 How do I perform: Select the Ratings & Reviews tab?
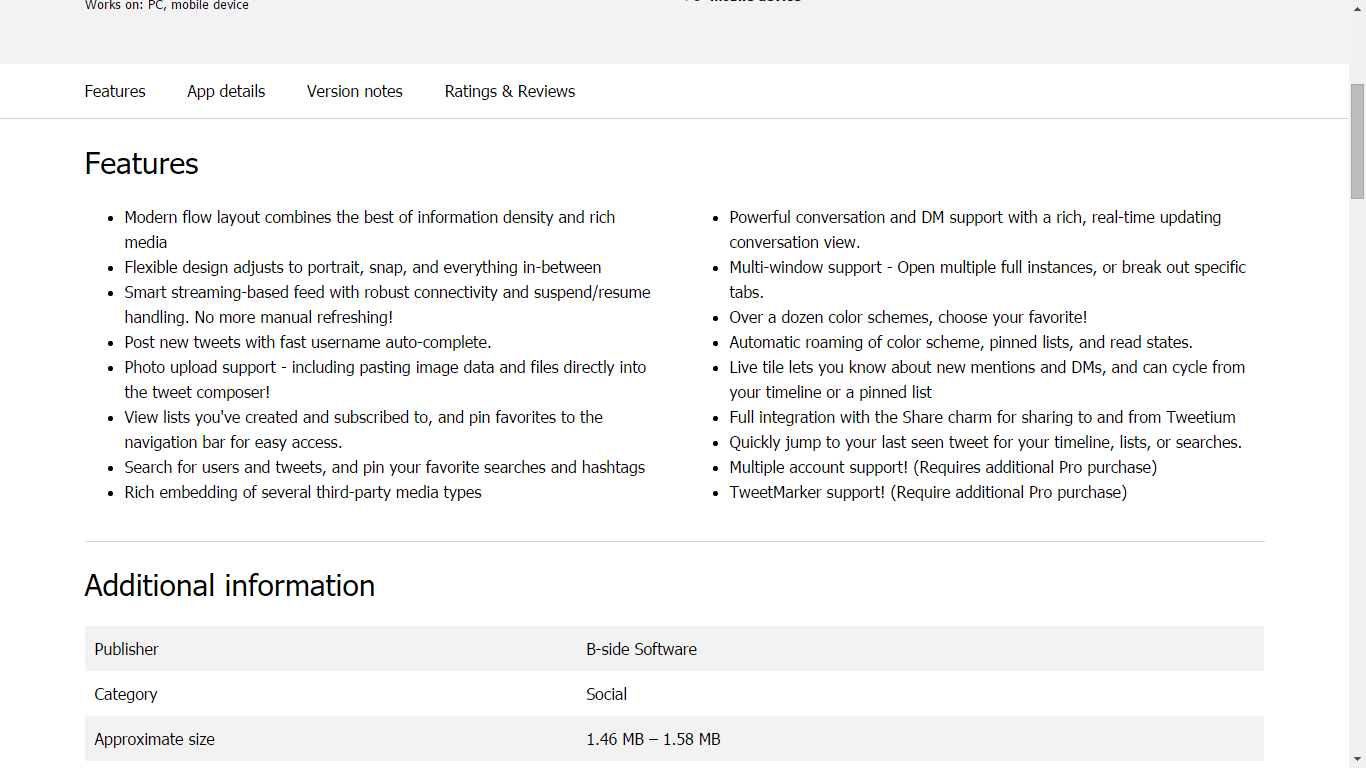point(510,91)
